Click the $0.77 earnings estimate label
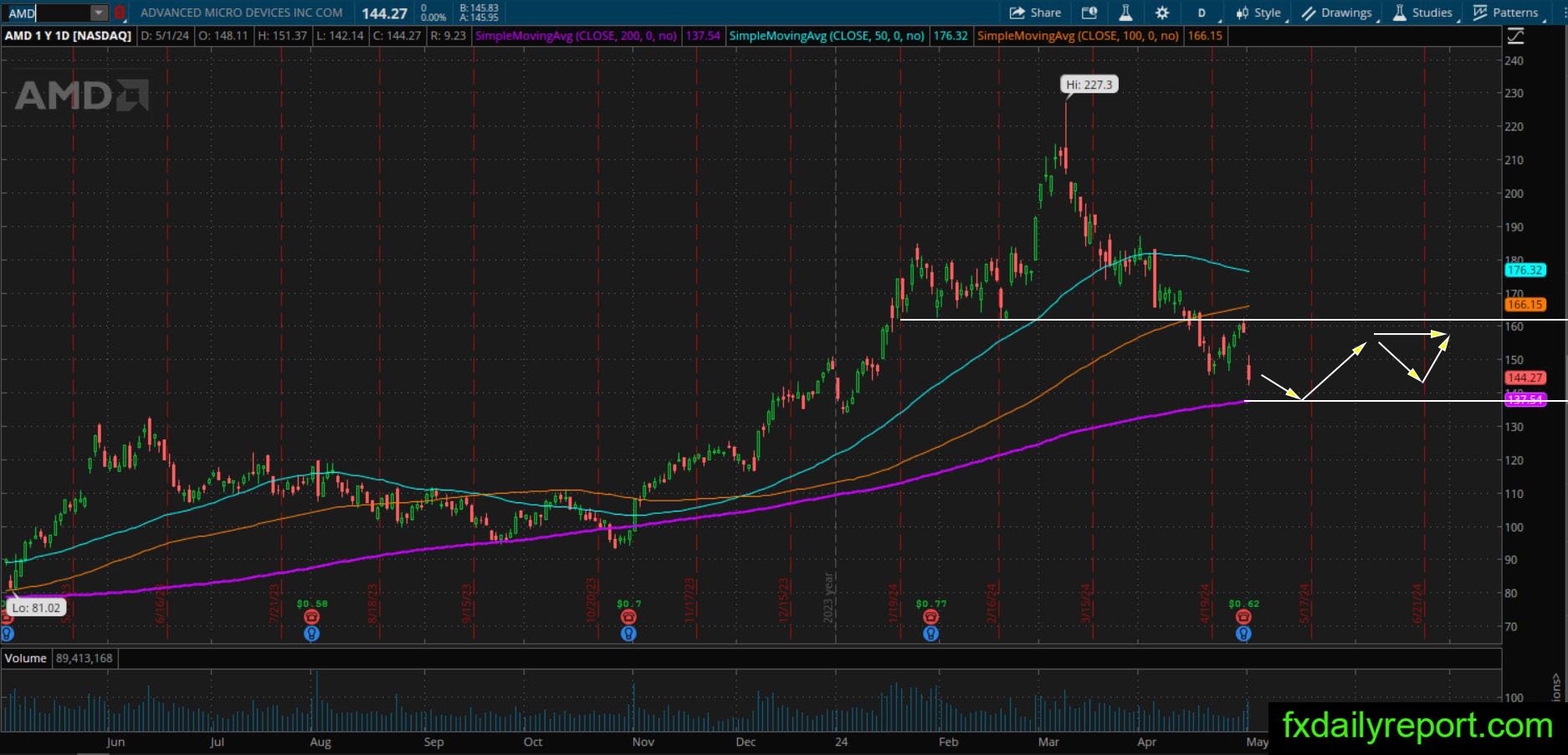This screenshot has height=755, width=1568. (x=931, y=603)
